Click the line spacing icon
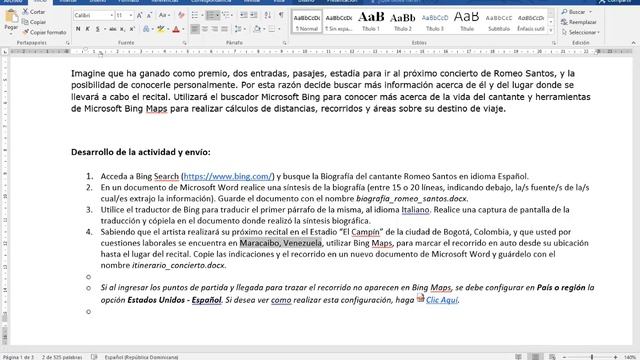This screenshot has height=360, width=640. [238, 29]
